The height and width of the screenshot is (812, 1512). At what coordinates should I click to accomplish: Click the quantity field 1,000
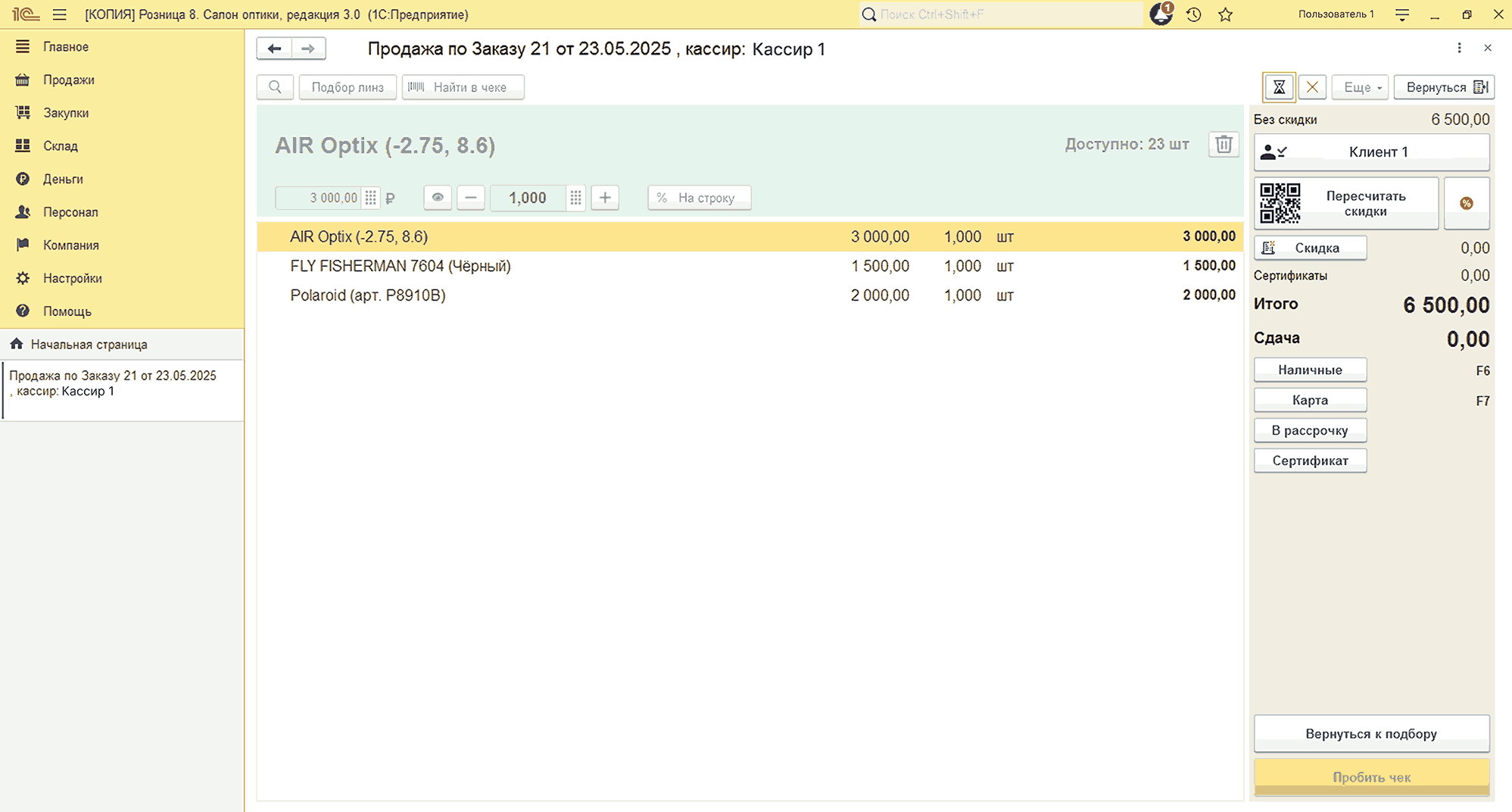[528, 198]
